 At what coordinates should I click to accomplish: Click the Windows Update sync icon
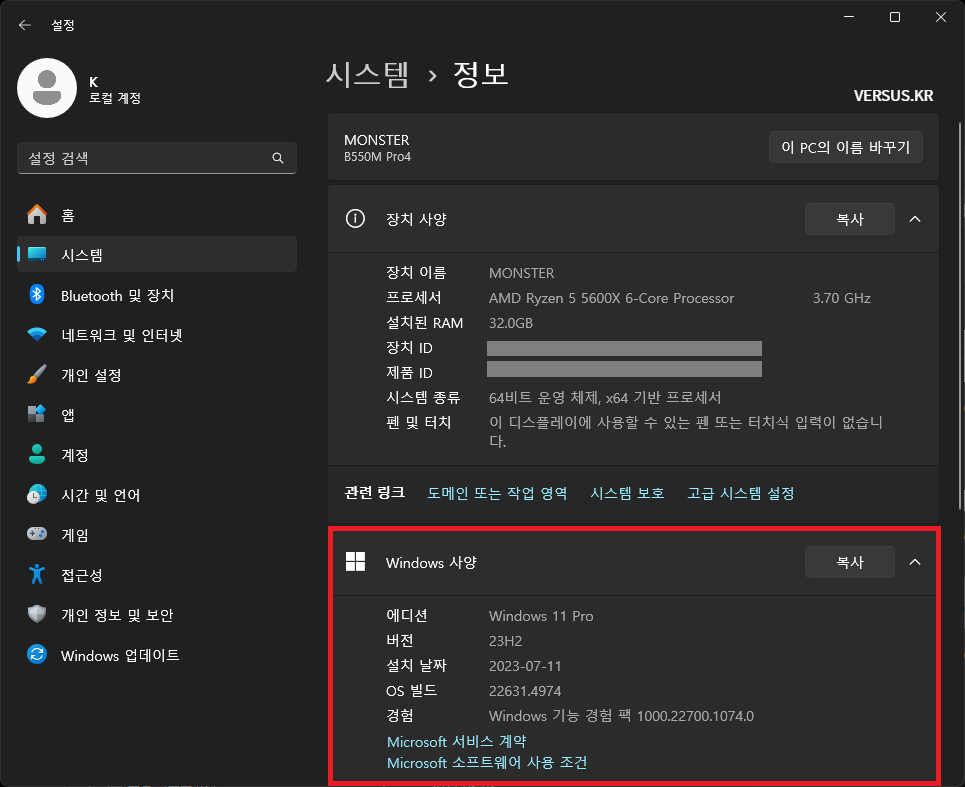pyautogui.click(x=37, y=654)
